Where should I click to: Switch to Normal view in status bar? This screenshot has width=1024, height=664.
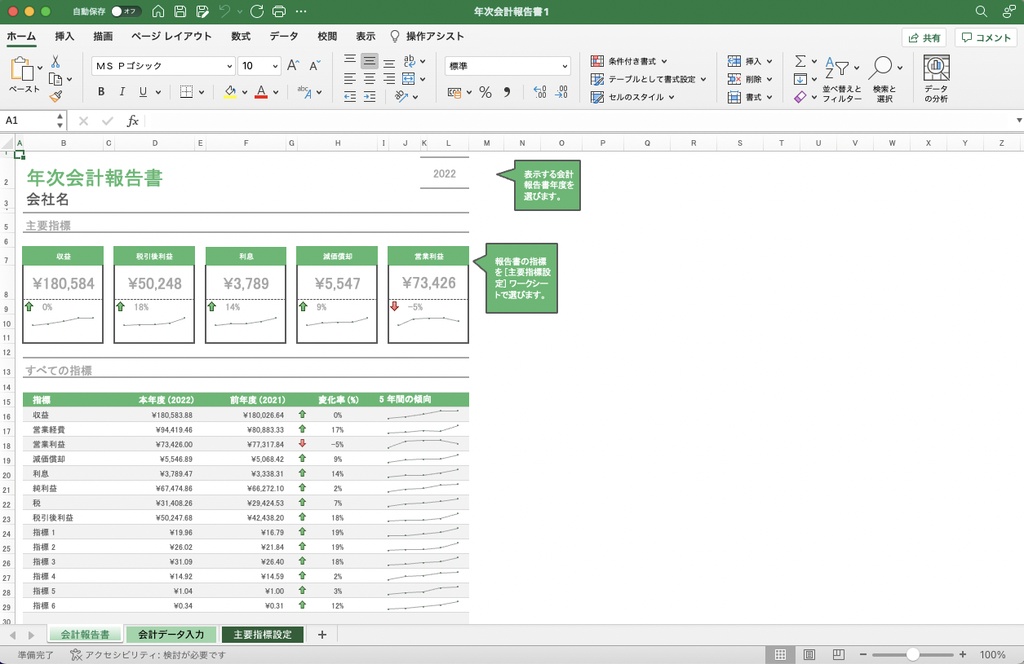780,654
